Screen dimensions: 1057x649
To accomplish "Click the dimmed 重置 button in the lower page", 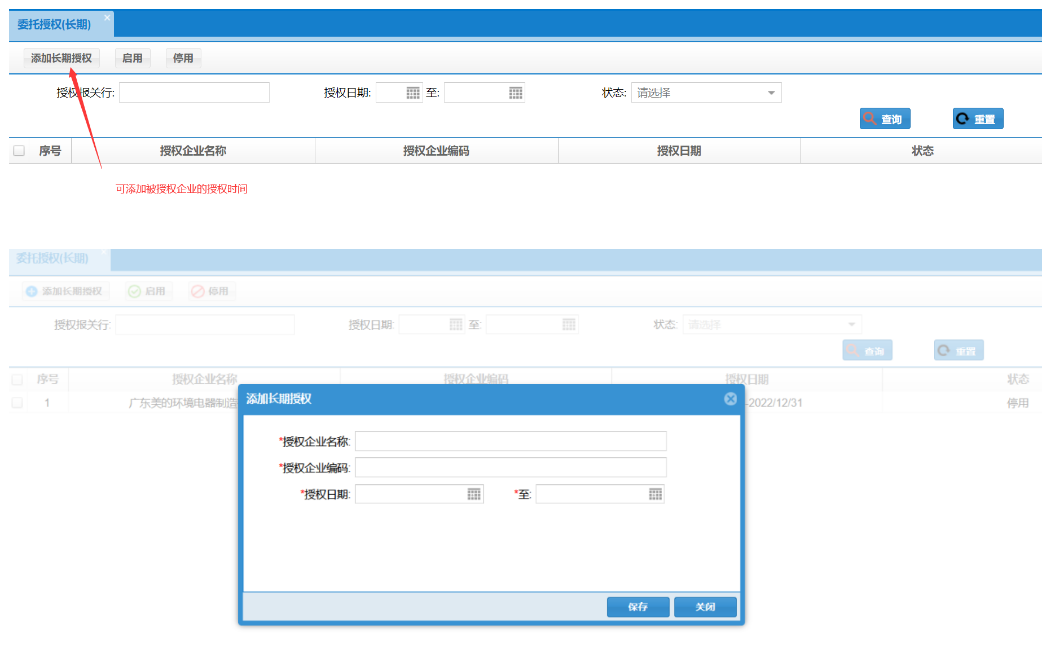I will point(959,350).
